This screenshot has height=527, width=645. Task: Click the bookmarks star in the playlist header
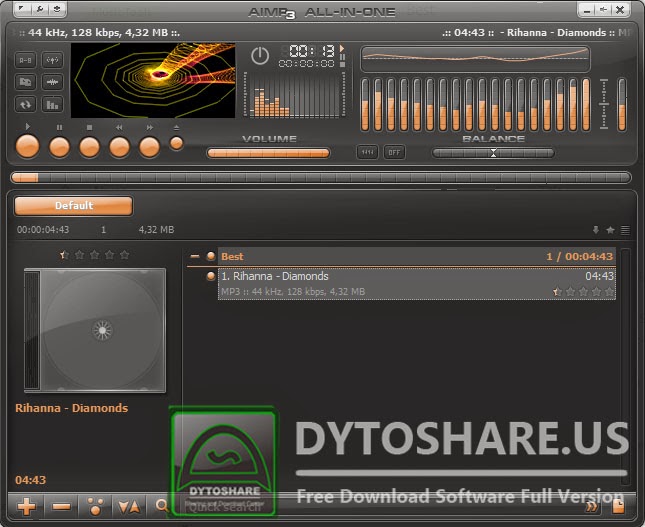pyautogui.click(x=610, y=230)
